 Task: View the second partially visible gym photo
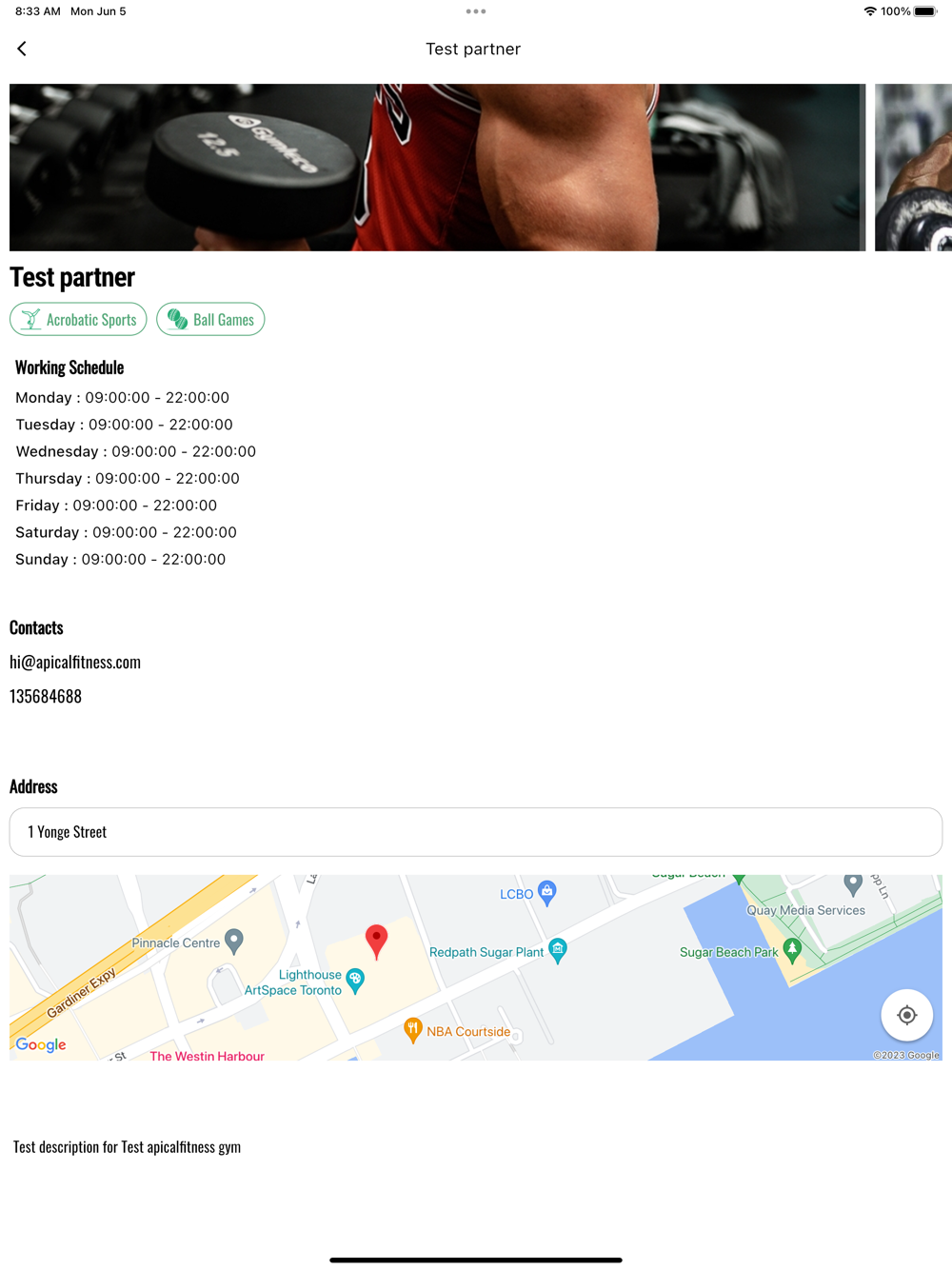[913, 168]
